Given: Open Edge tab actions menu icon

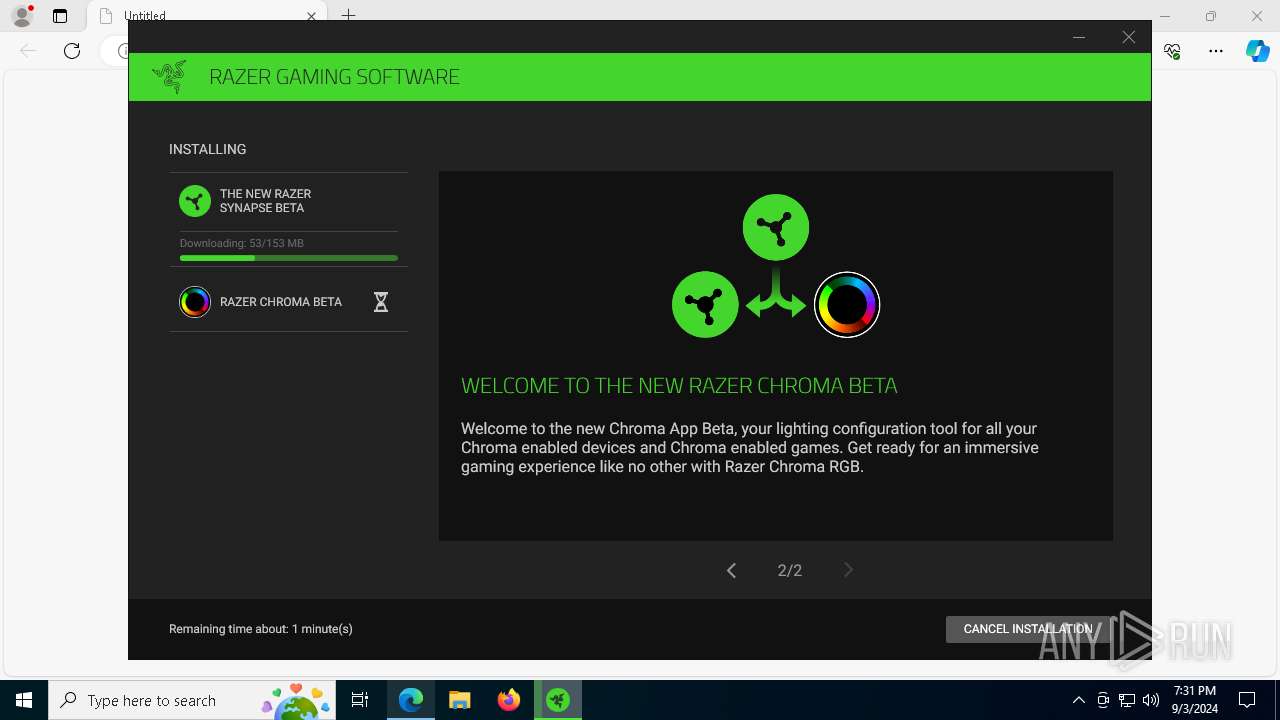Looking at the screenshot, I should coord(60,16).
